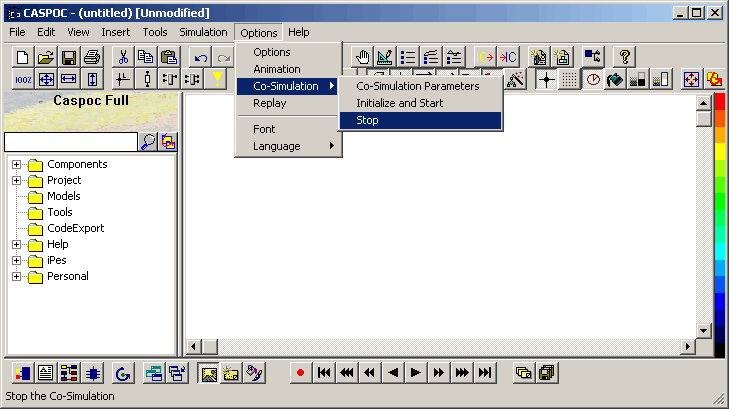Image resolution: width=729 pixels, height=409 pixels.
Task: Choose Initialize and Start
Action: click(x=420, y=103)
